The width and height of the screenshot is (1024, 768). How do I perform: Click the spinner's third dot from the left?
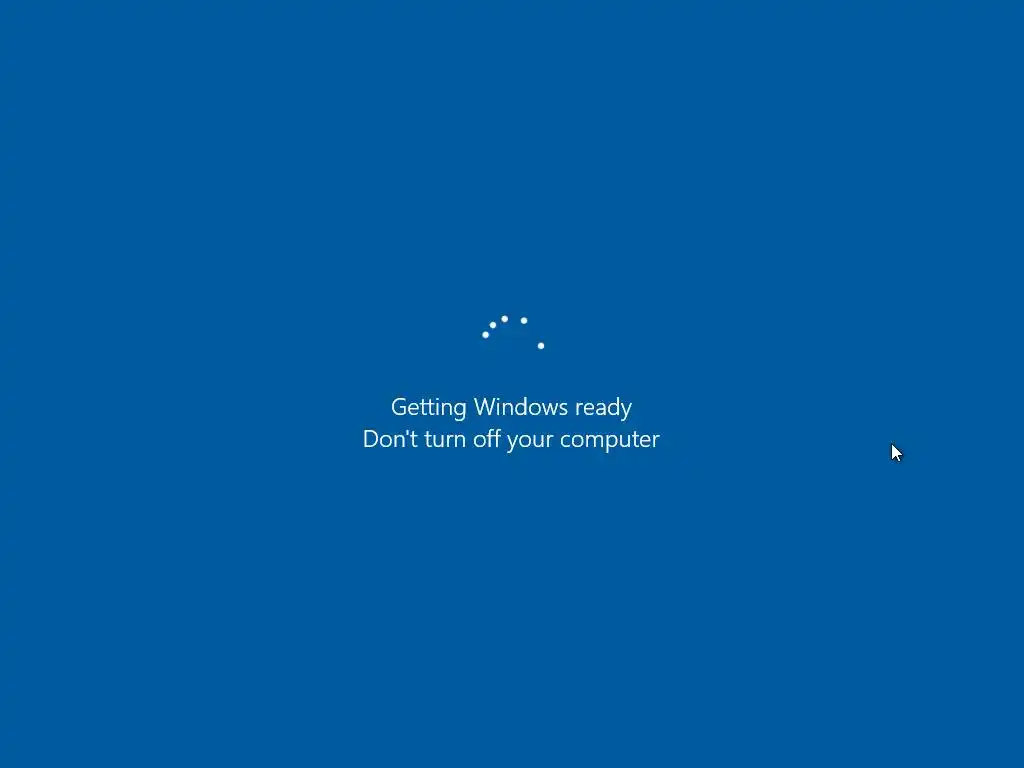504,319
